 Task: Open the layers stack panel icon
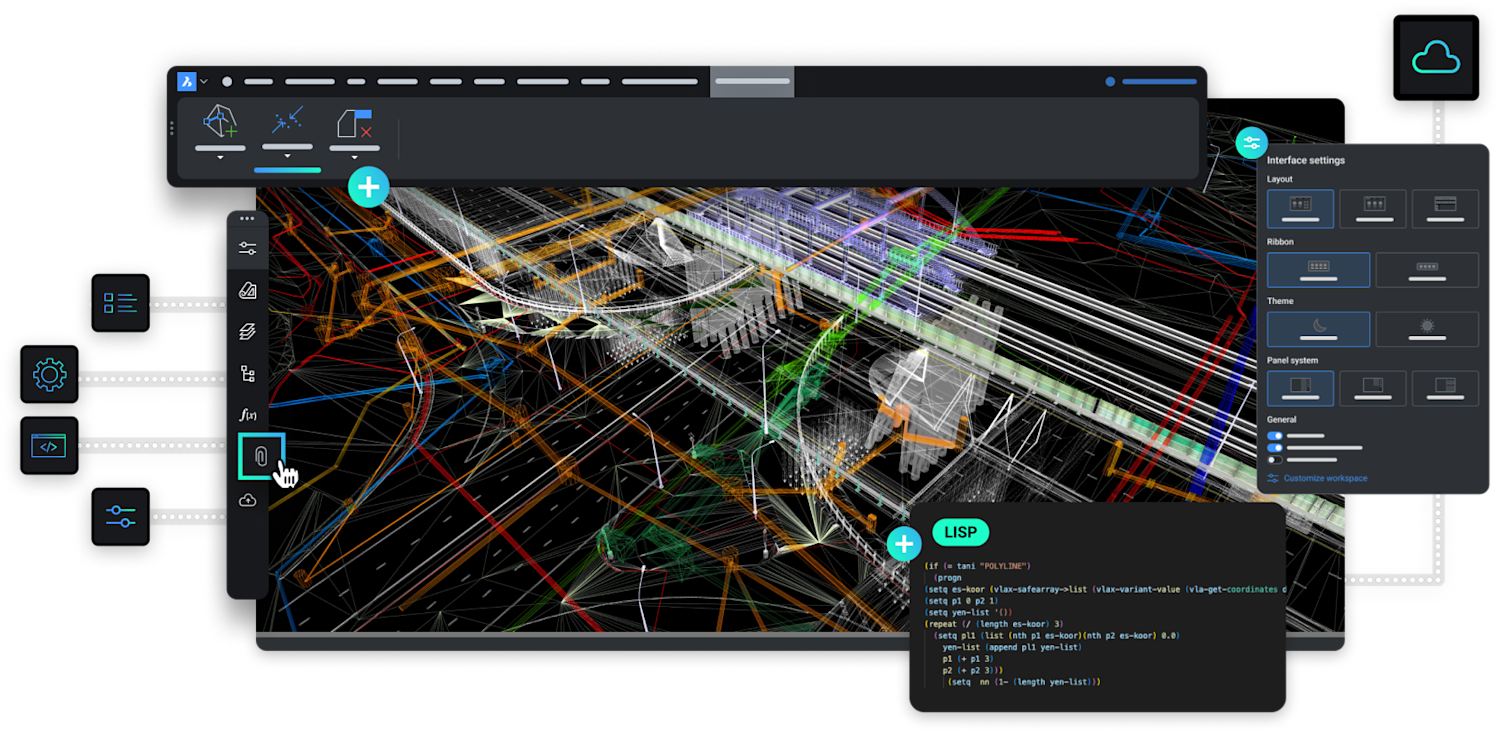(247, 332)
